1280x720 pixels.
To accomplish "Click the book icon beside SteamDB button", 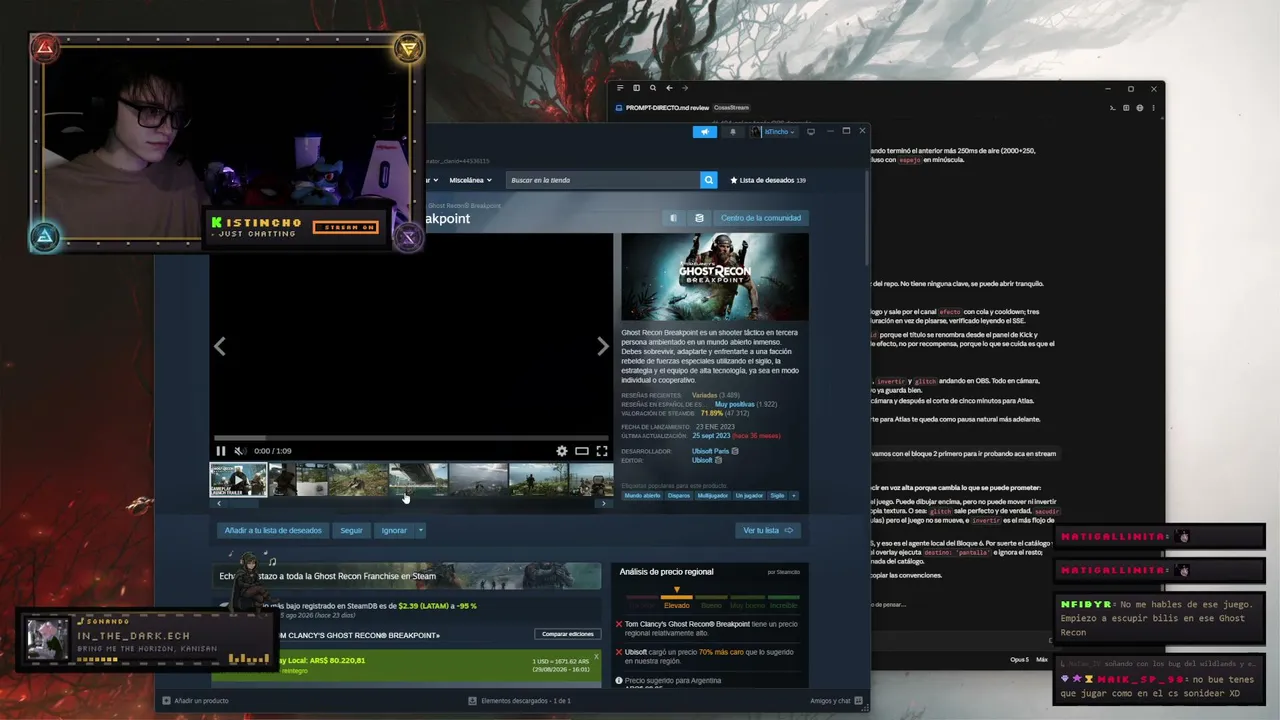I will pos(673,218).
